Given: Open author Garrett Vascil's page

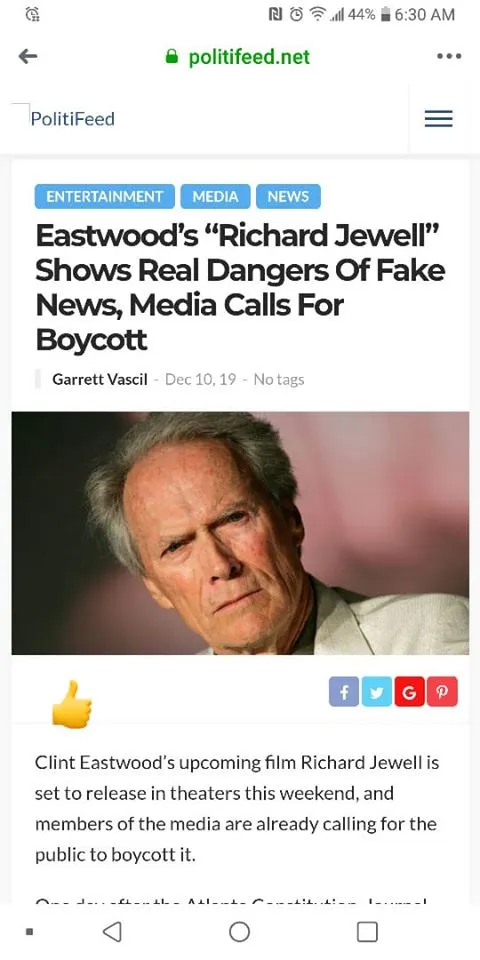Looking at the screenshot, I should coord(100,380).
